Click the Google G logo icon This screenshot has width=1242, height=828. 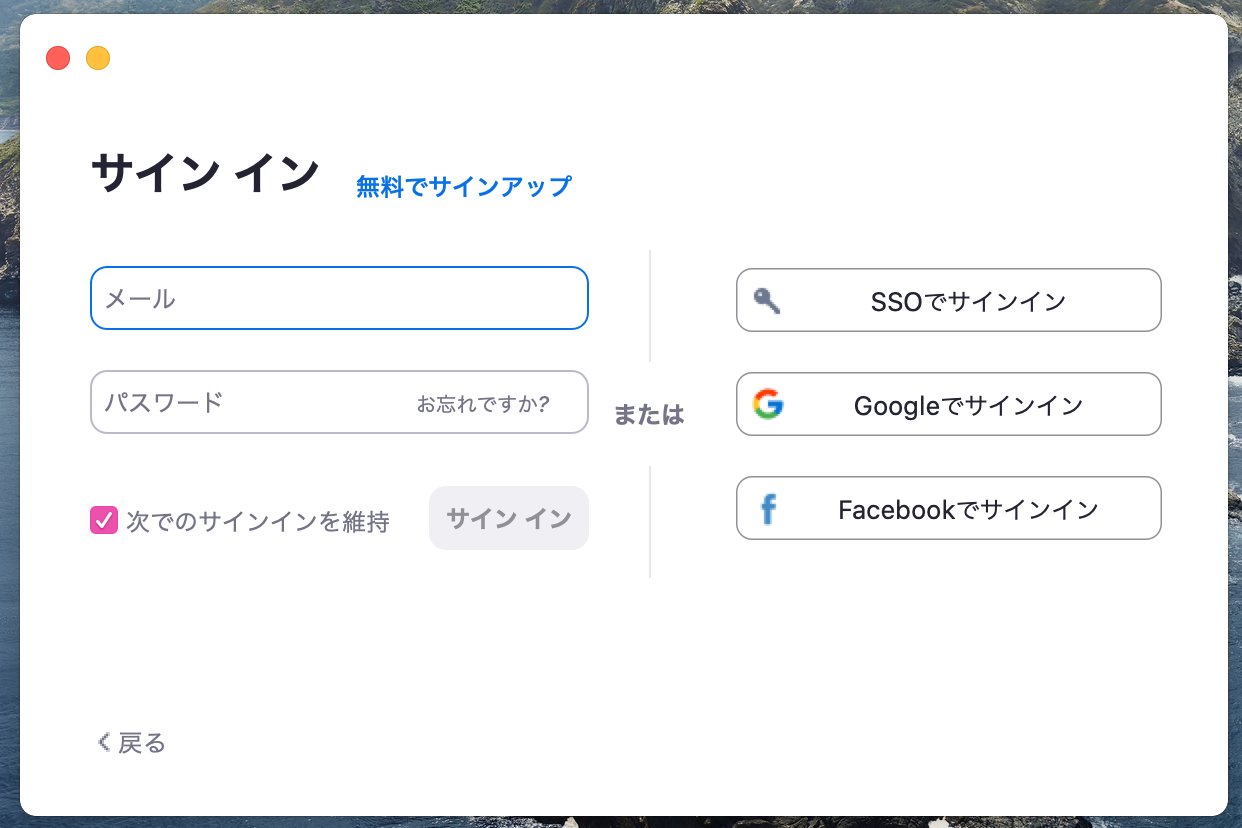[x=768, y=404]
